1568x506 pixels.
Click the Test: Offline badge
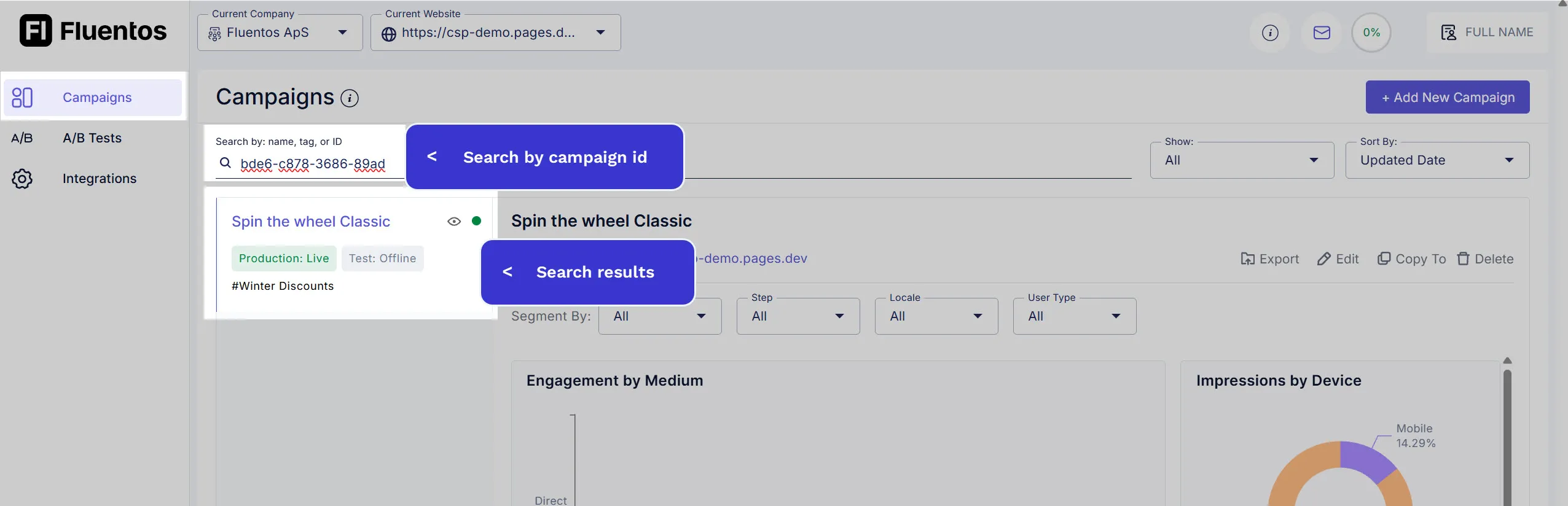pos(382,259)
